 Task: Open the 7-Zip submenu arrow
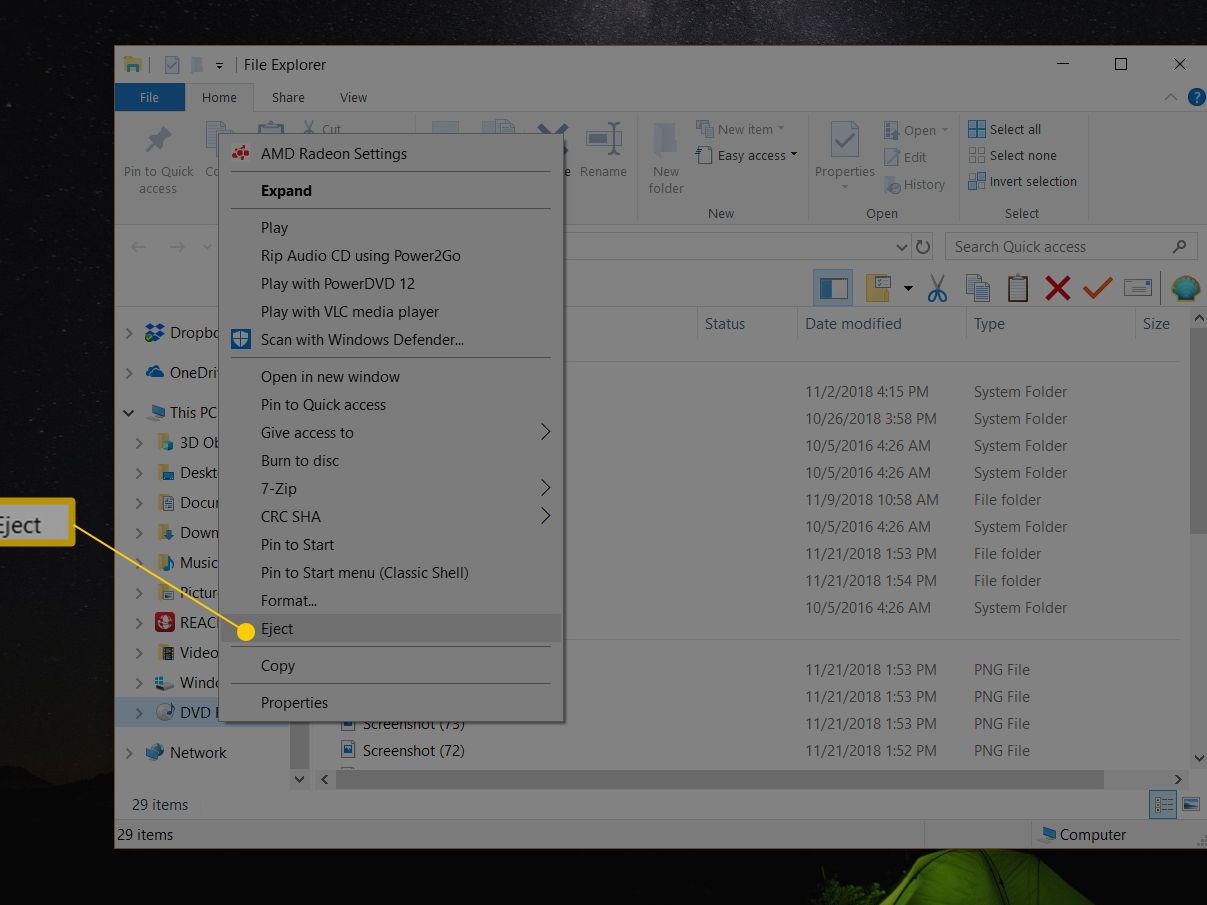[x=546, y=488]
